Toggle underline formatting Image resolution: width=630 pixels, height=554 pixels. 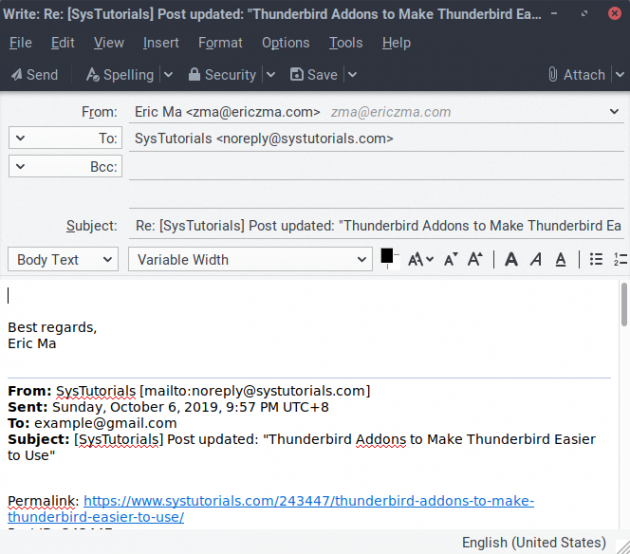560,260
